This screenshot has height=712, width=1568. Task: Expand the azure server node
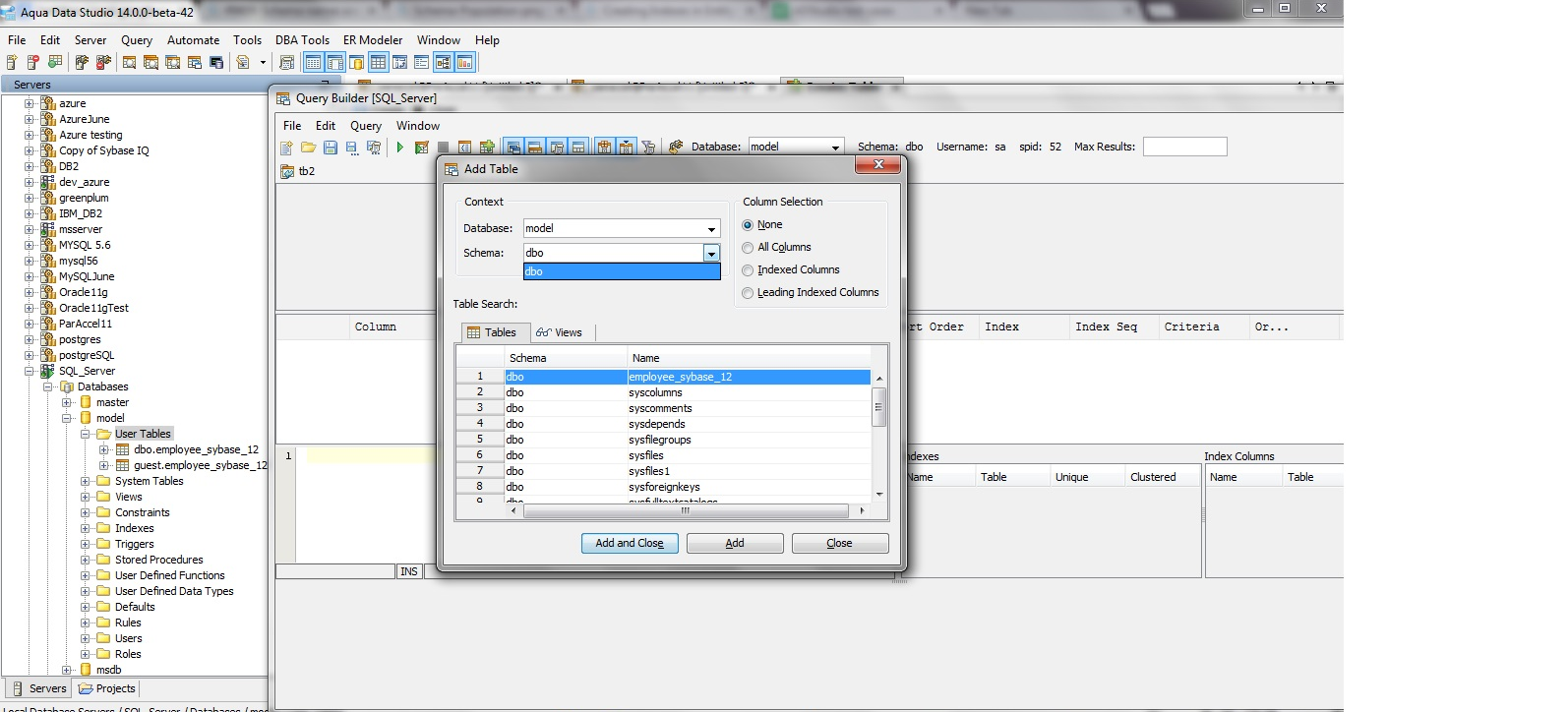(x=29, y=103)
